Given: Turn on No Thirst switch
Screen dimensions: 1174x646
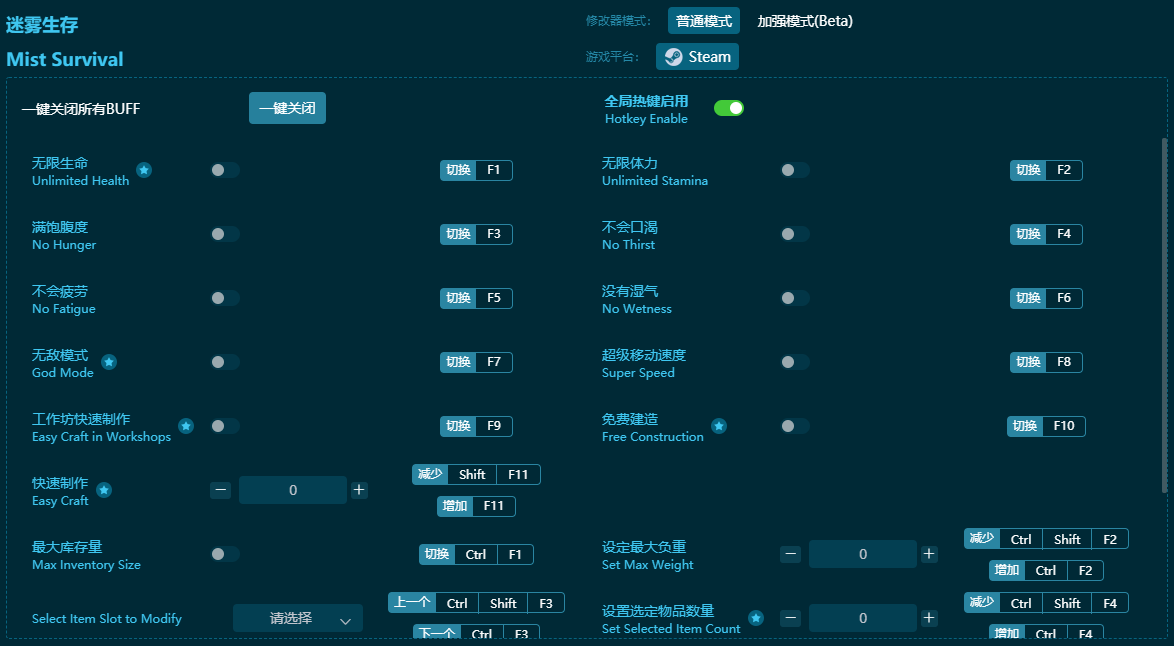Looking at the screenshot, I should tap(795, 234).
